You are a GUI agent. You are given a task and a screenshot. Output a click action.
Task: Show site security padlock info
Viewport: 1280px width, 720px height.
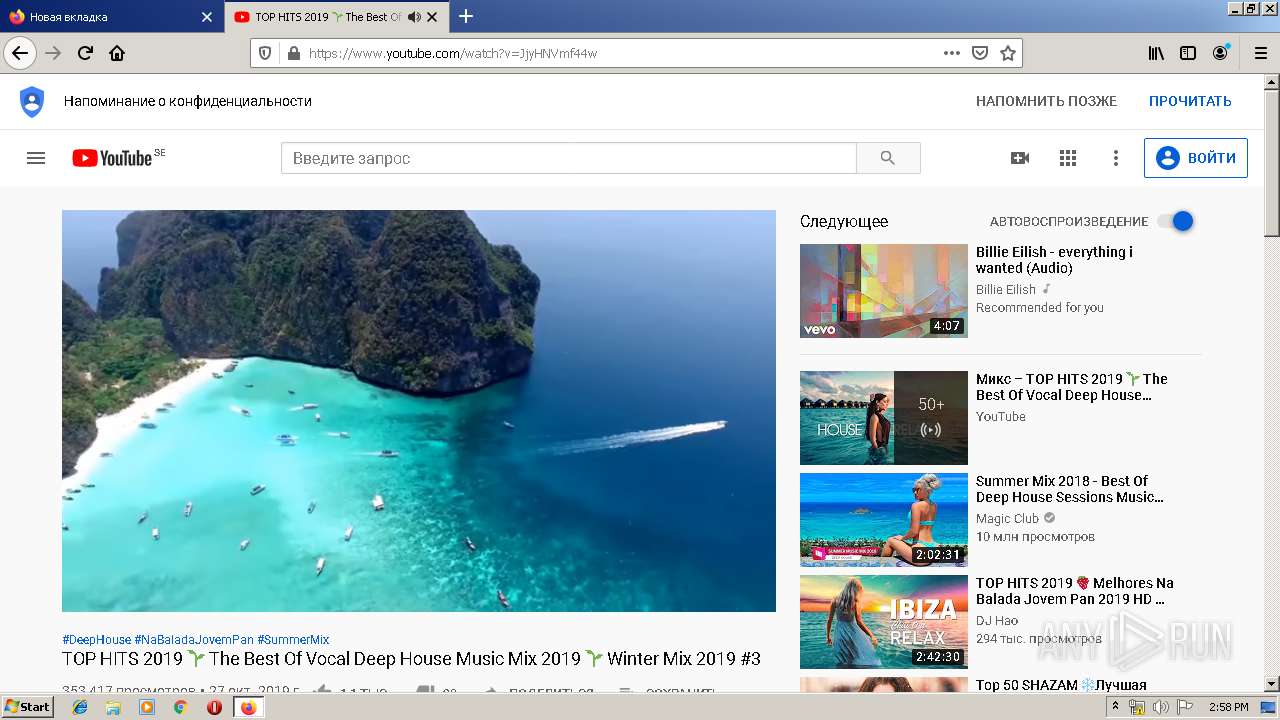coord(293,53)
